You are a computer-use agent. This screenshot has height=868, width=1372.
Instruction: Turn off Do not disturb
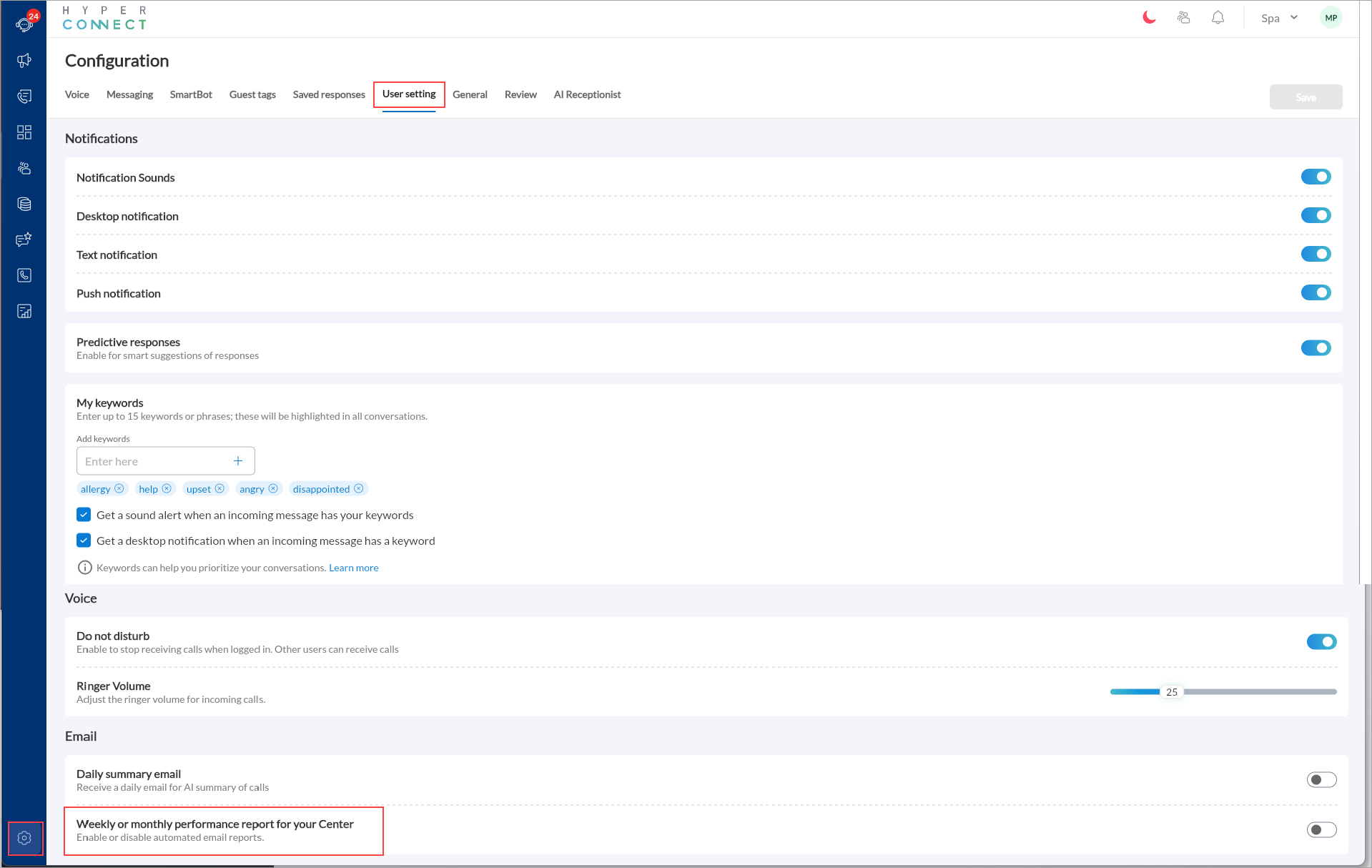pos(1321,641)
